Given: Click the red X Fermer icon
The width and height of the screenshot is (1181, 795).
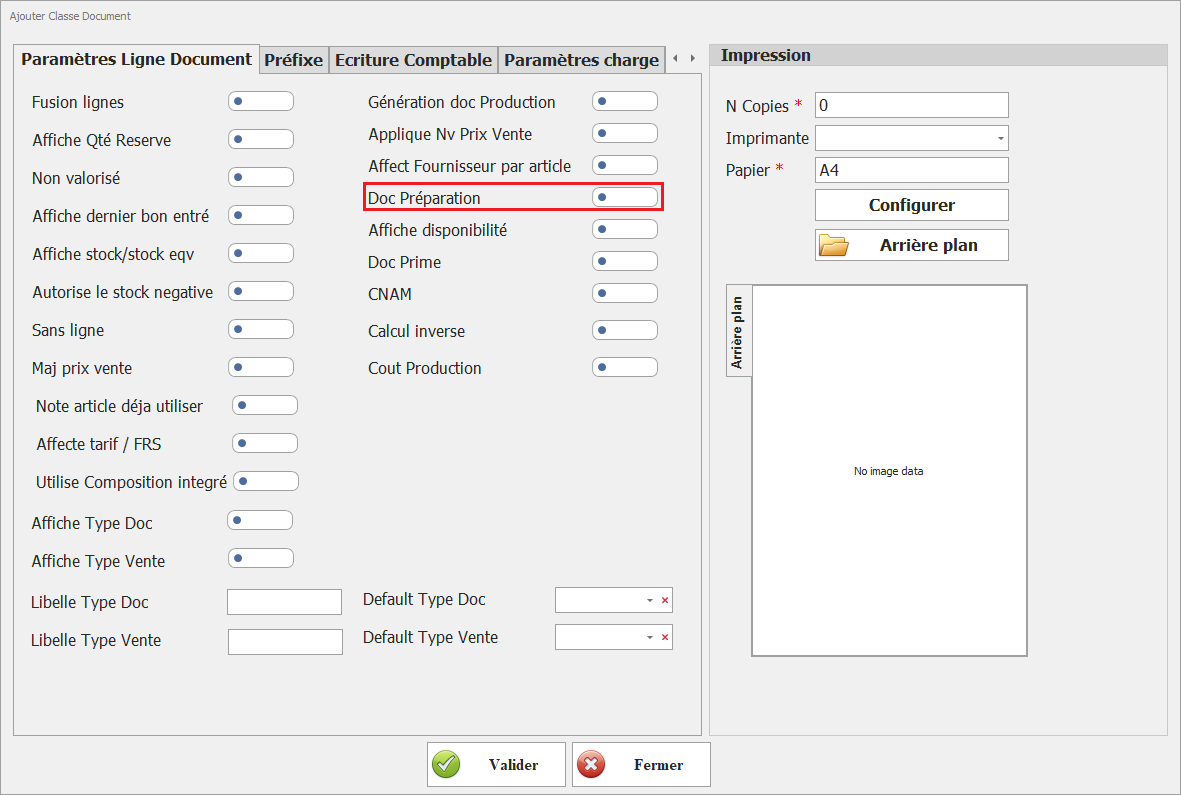Looking at the screenshot, I should [x=591, y=765].
